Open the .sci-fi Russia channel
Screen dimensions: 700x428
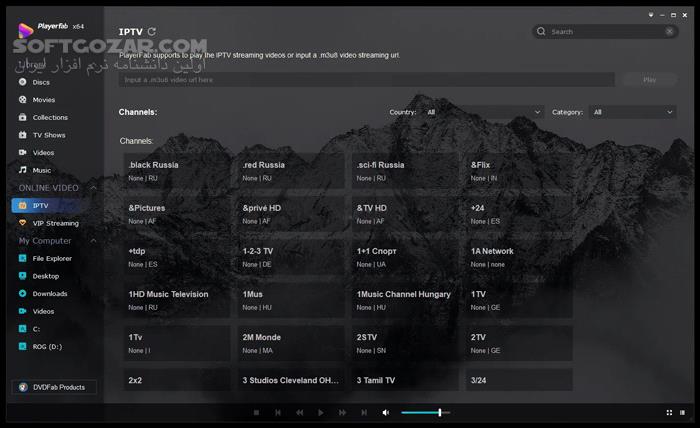click(405, 170)
